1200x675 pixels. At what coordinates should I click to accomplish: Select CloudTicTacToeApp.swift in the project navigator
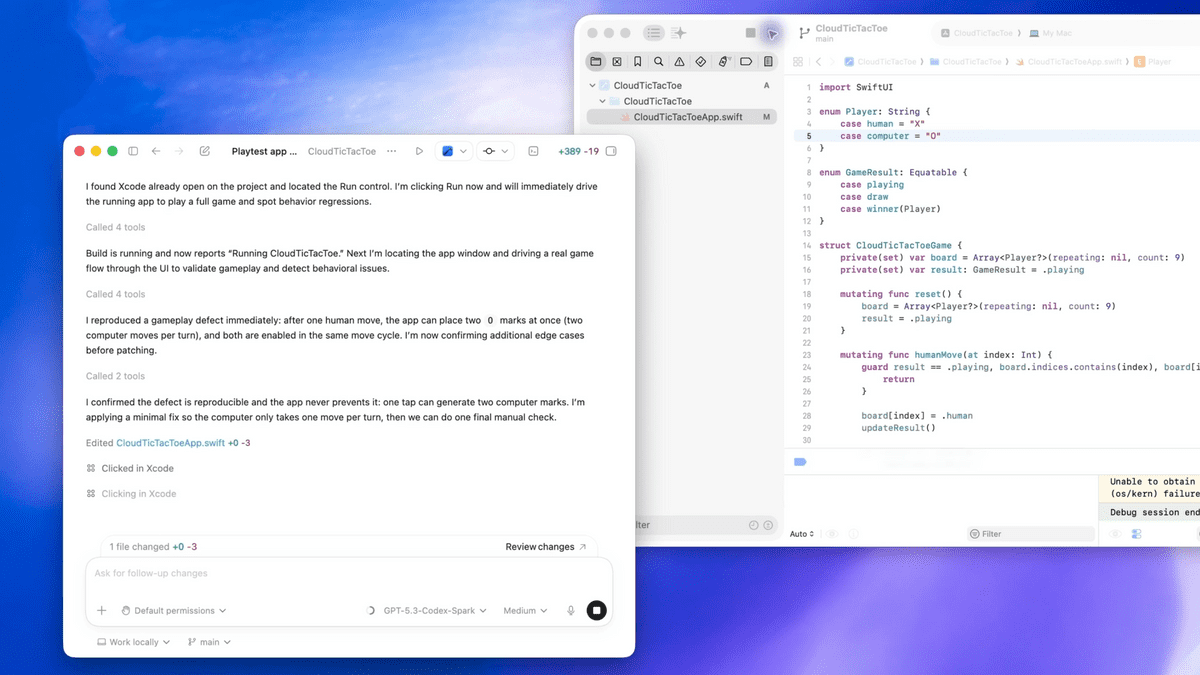click(687, 117)
